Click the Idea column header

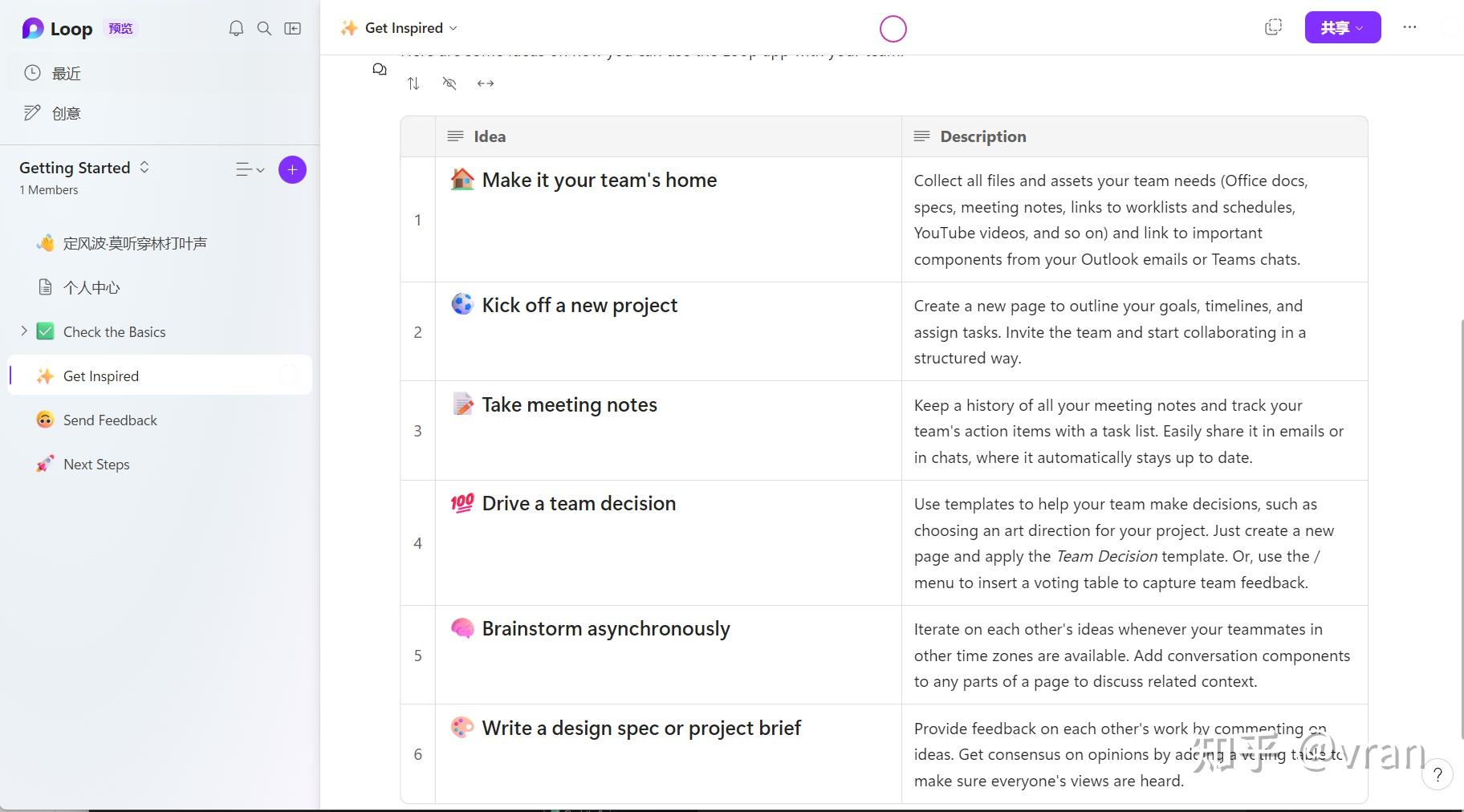click(x=669, y=136)
